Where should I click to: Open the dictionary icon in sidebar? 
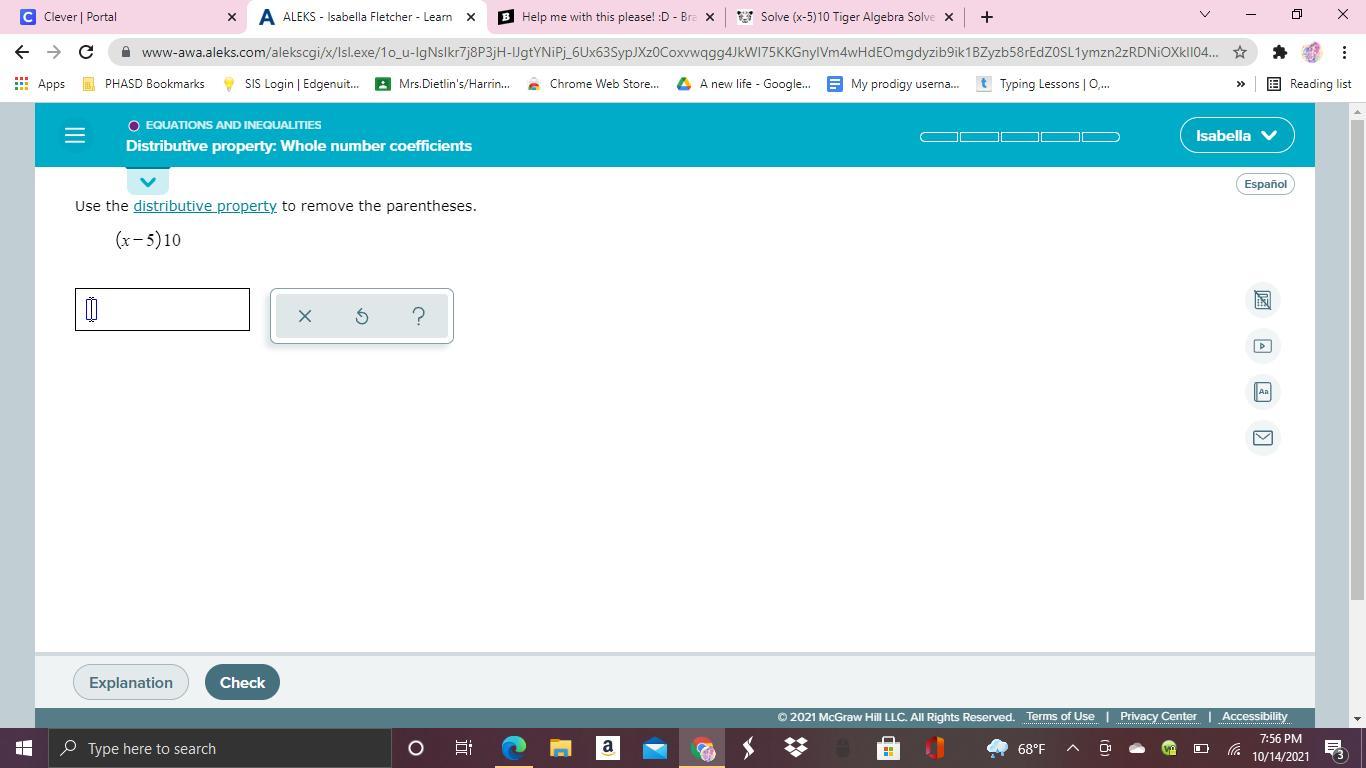[x=1262, y=392]
